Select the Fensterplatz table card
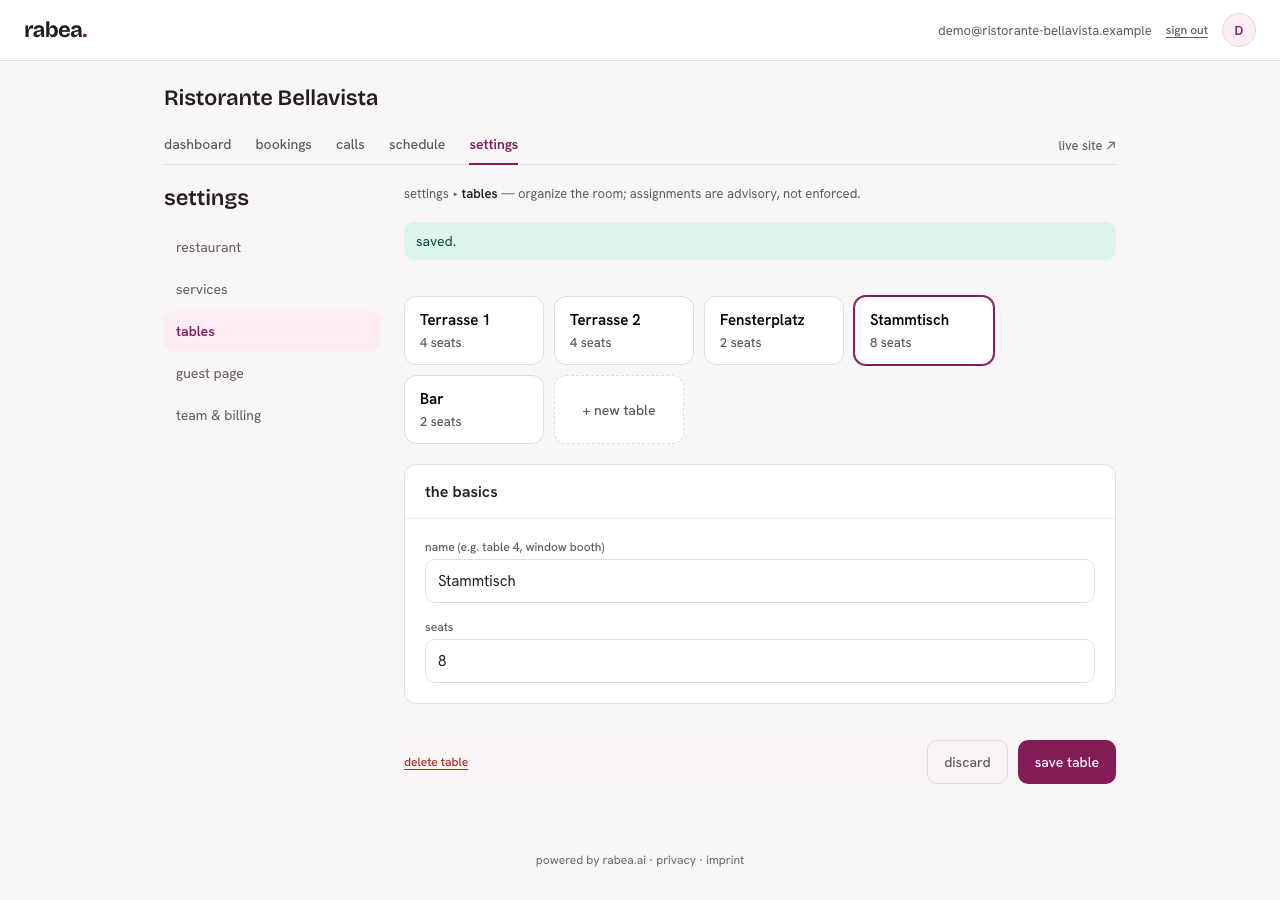 coord(774,330)
